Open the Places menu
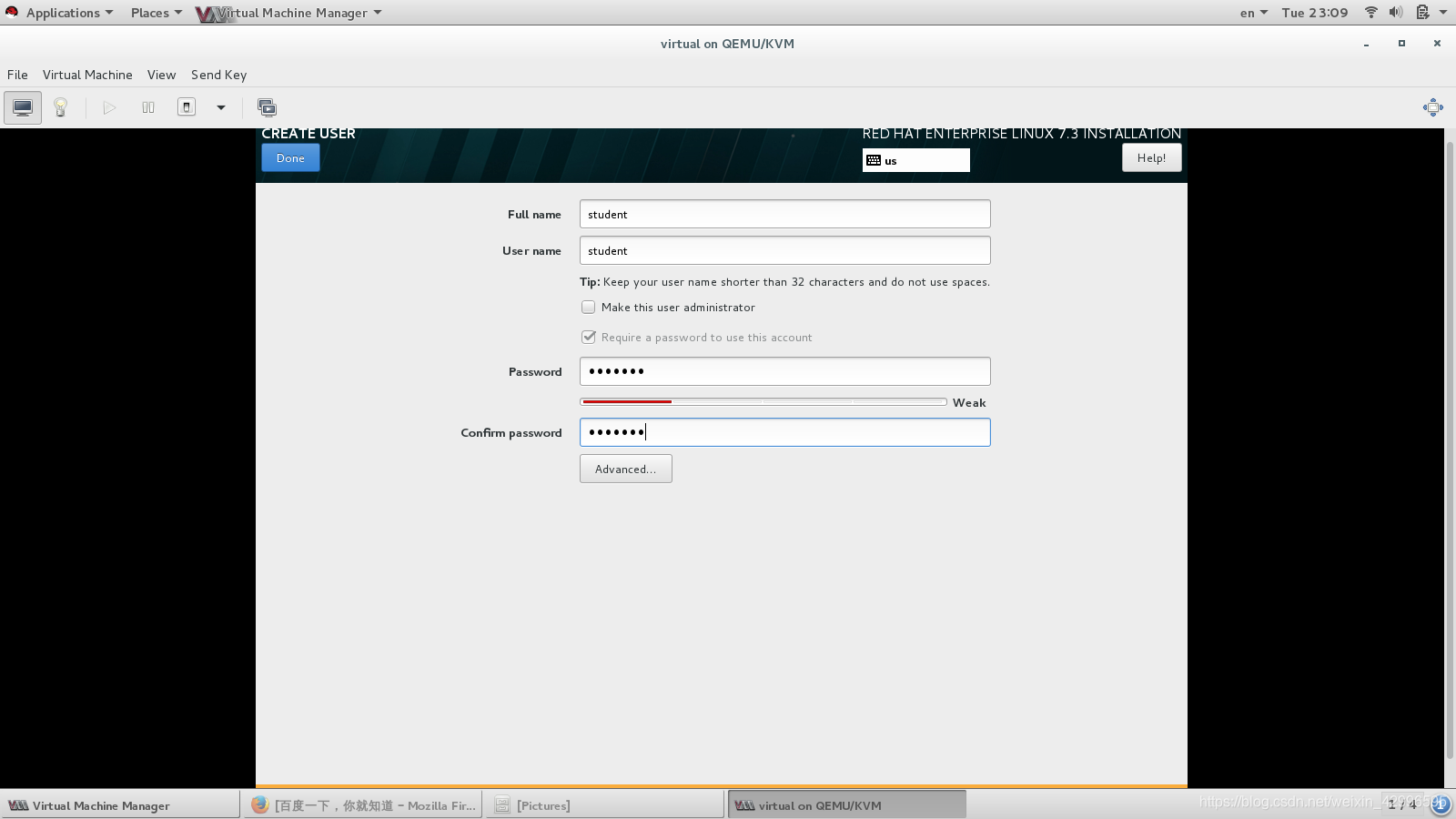This screenshot has height=819, width=1456. (x=156, y=13)
